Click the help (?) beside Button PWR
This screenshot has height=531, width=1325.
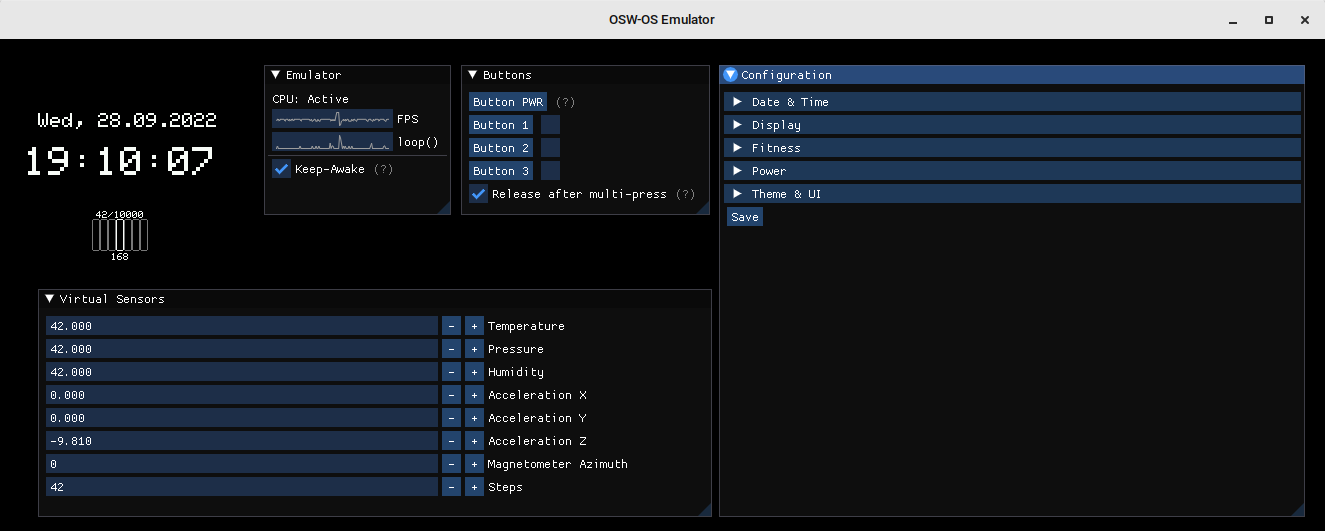click(x=566, y=102)
